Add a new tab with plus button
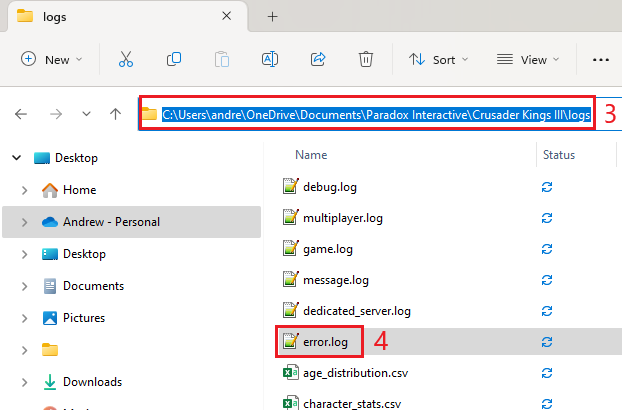622x410 pixels. pyautogui.click(x=273, y=17)
